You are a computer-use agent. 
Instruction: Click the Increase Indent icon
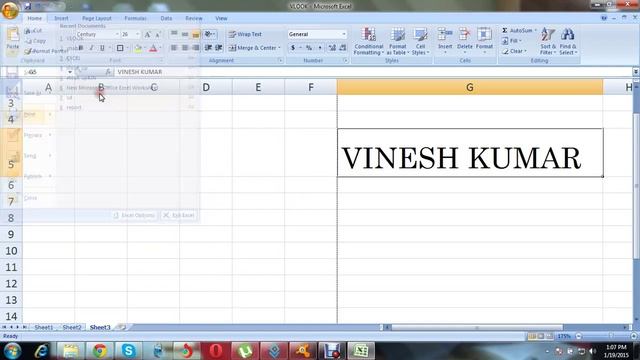point(219,48)
